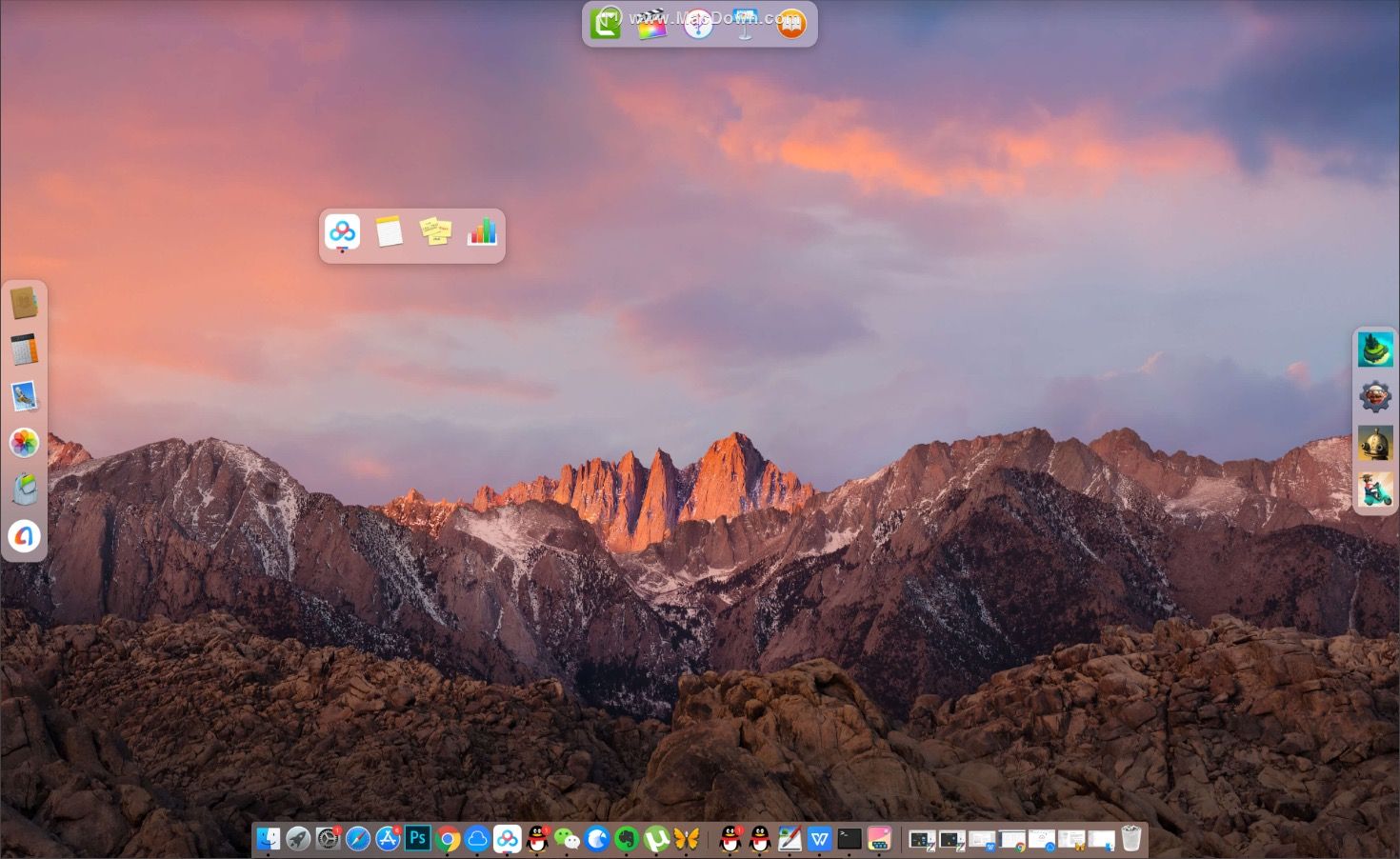
Task: Open Google Chrome app icon in the dock
Action: pos(448,838)
